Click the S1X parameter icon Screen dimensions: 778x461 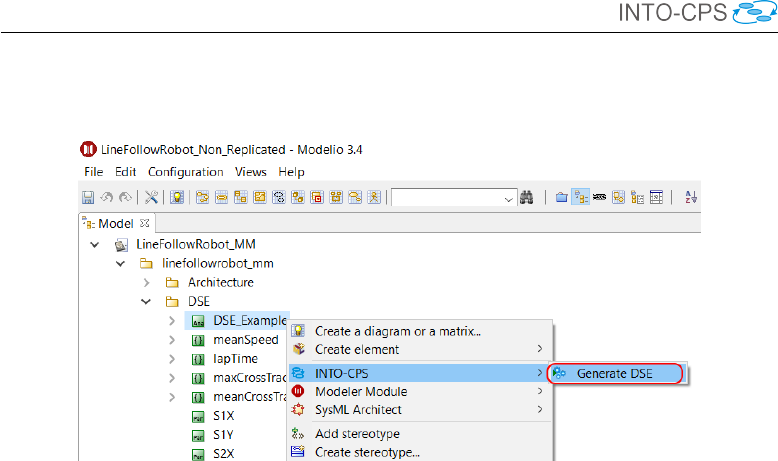198,417
